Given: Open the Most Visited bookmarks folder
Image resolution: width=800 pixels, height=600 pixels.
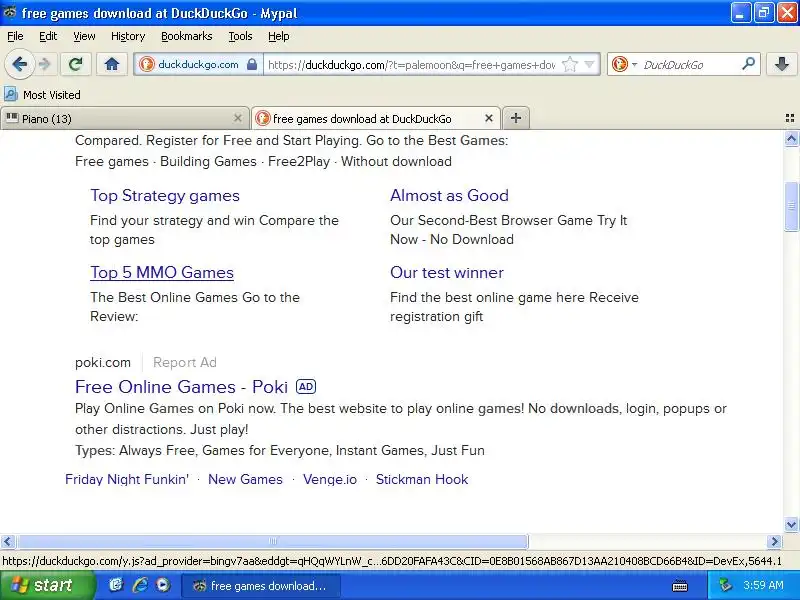Looking at the screenshot, I should 42,94.
